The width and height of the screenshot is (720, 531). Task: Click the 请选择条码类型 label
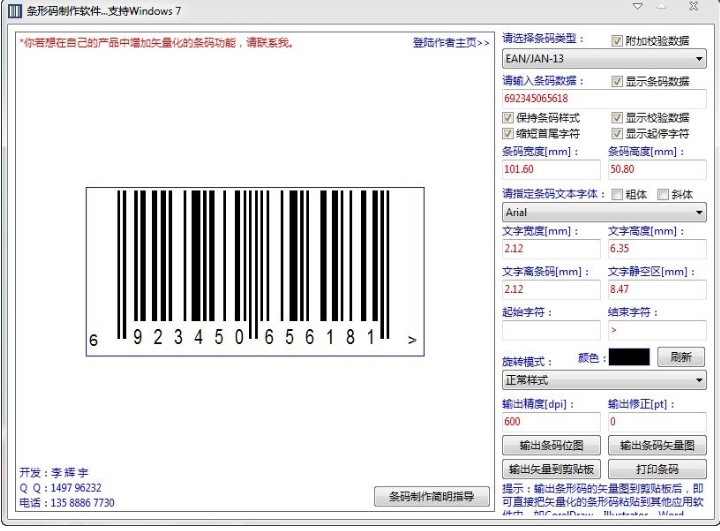click(543, 39)
